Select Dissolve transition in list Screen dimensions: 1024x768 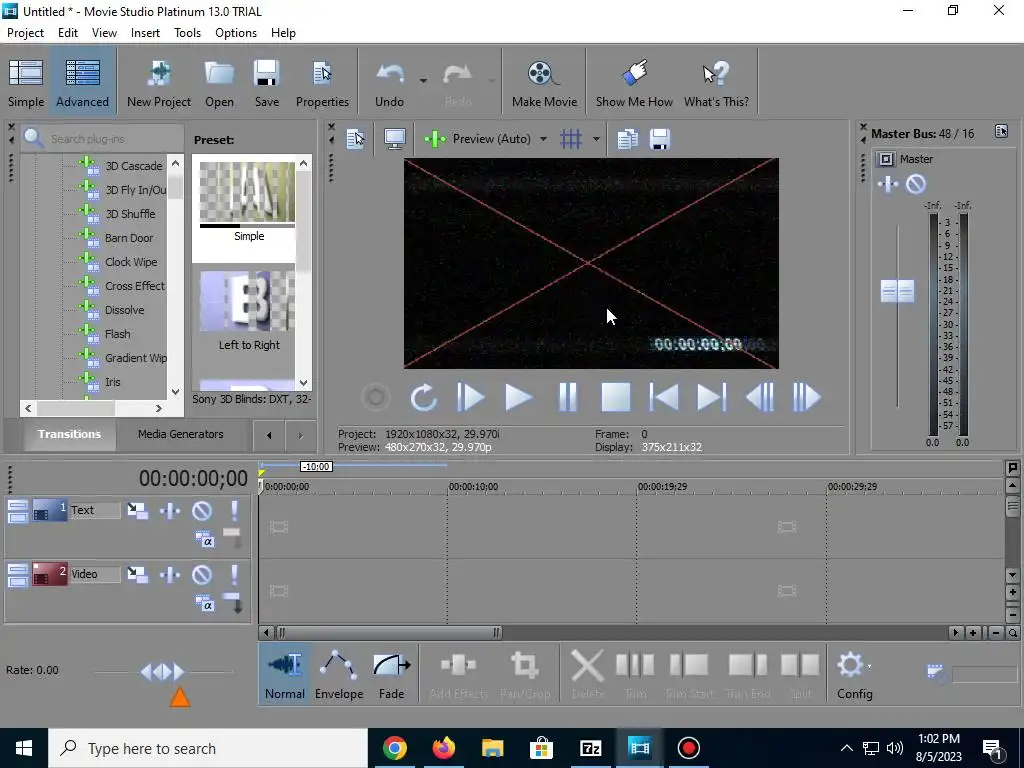click(124, 310)
